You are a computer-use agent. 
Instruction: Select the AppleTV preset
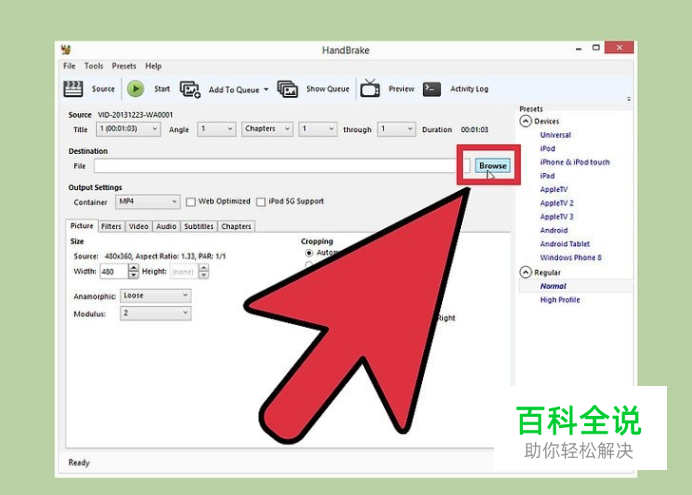pos(554,189)
